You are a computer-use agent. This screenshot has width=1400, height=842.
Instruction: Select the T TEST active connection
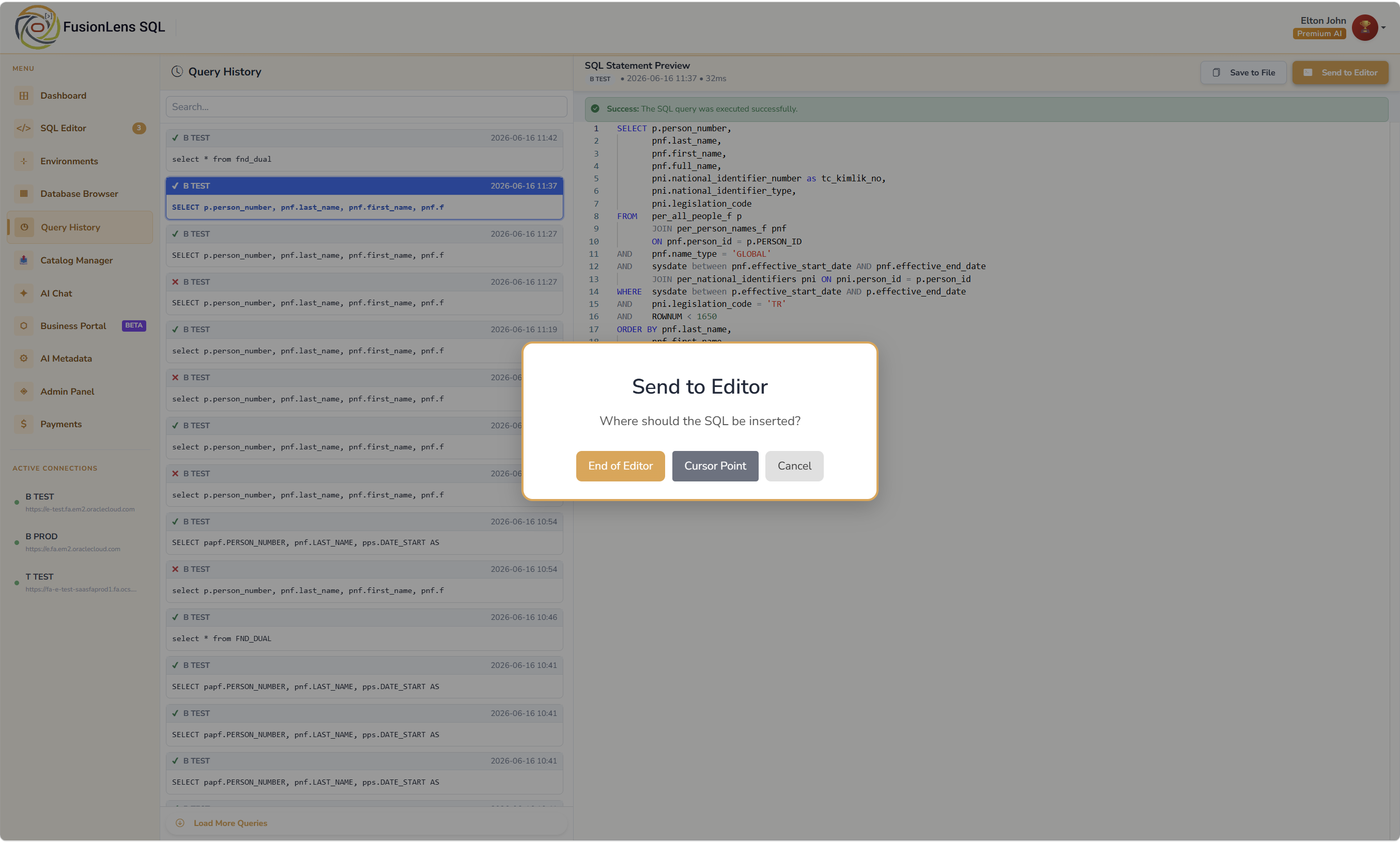[x=80, y=582]
